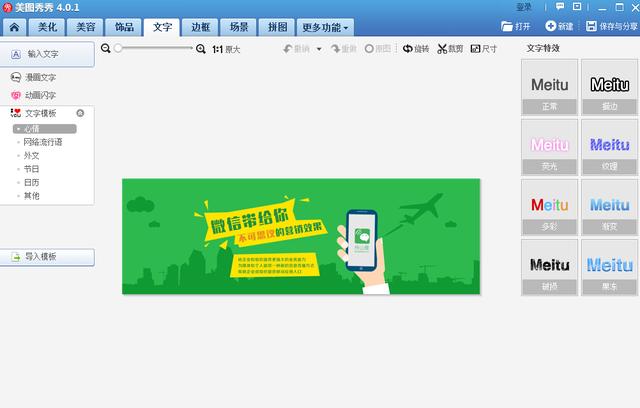
Task: Click the zoom in magnifier
Action: [x=200, y=49]
